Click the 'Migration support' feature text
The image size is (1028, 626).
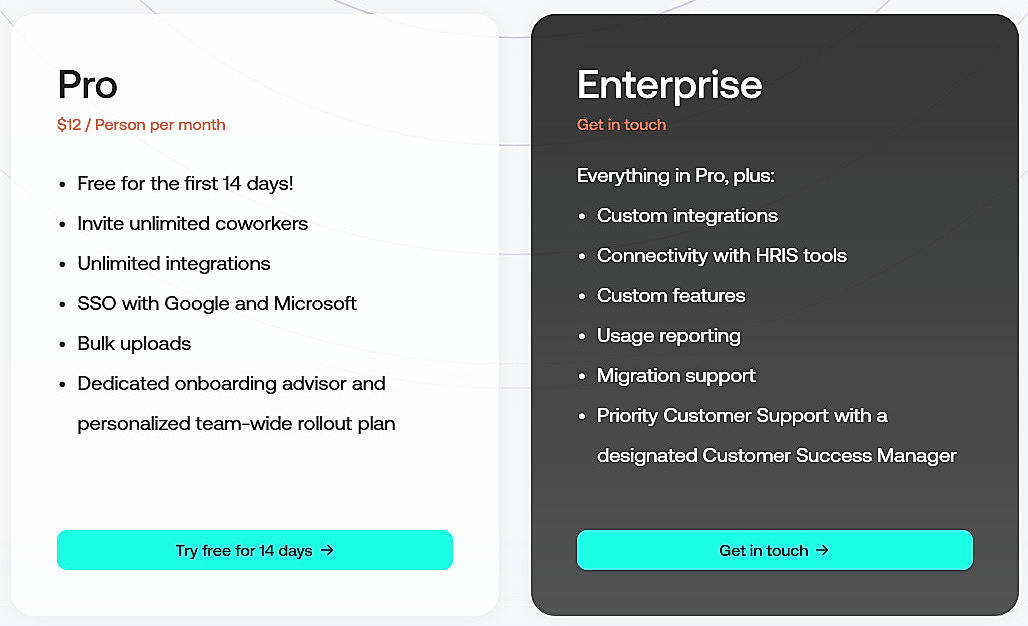point(676,375)
